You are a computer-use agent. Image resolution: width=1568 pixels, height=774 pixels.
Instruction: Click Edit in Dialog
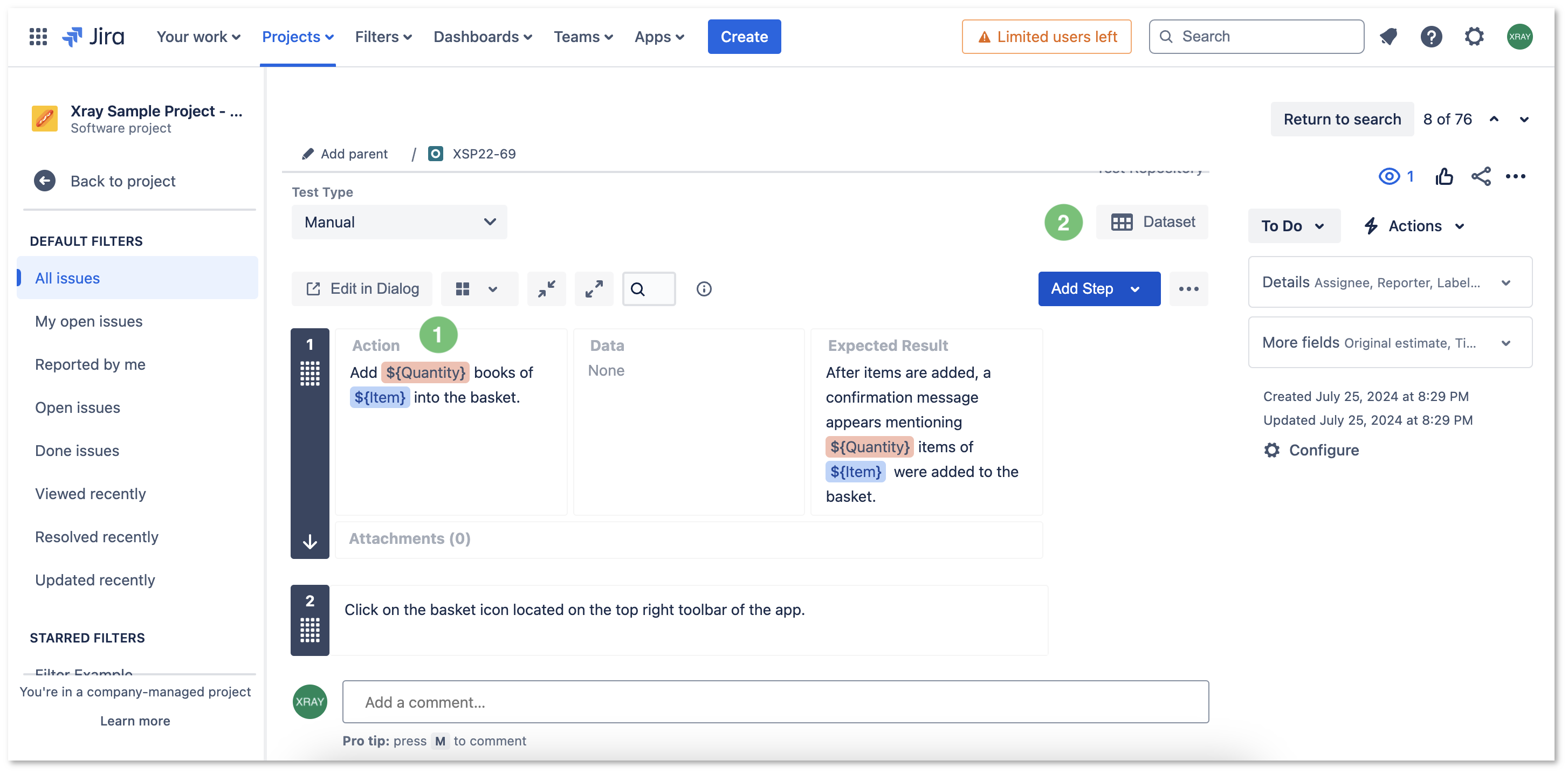tap(362, 289)
